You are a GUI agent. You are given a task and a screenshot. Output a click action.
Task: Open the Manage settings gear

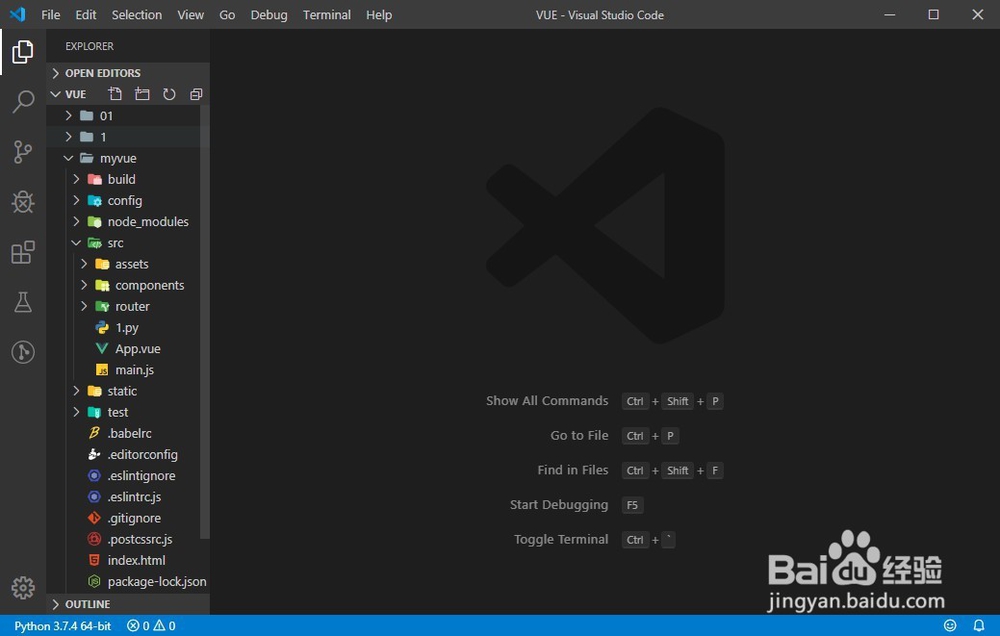(23, 588)
